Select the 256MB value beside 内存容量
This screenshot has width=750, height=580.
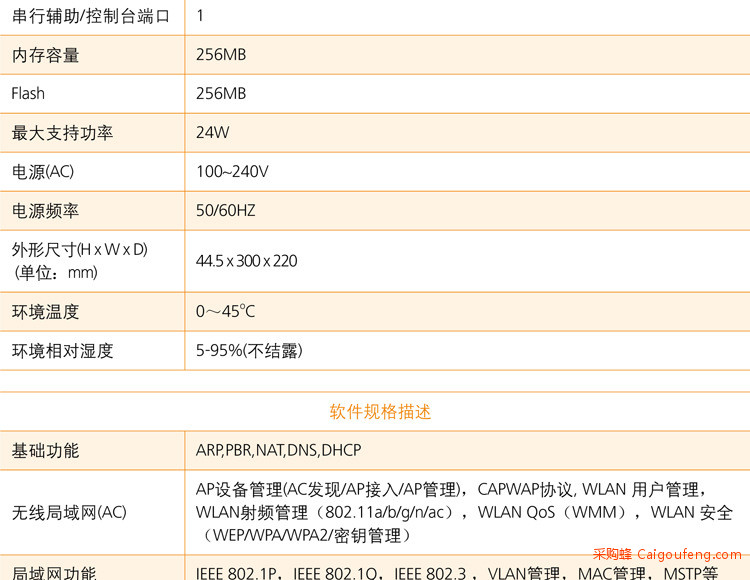(x=221, y=55)
